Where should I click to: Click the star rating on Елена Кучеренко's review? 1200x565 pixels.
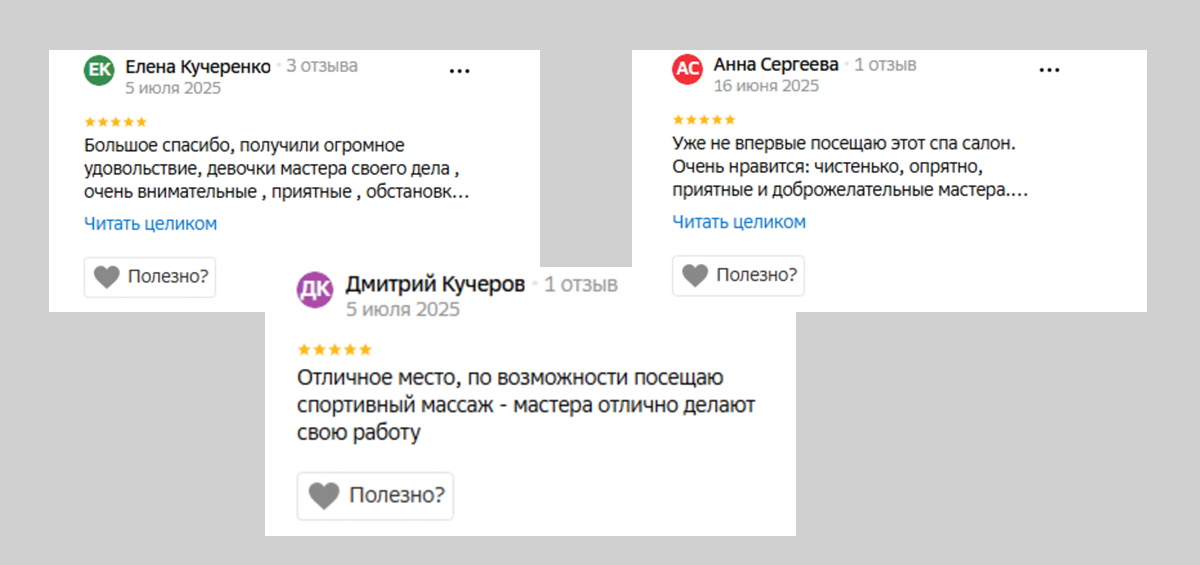(x=115, y=122)
